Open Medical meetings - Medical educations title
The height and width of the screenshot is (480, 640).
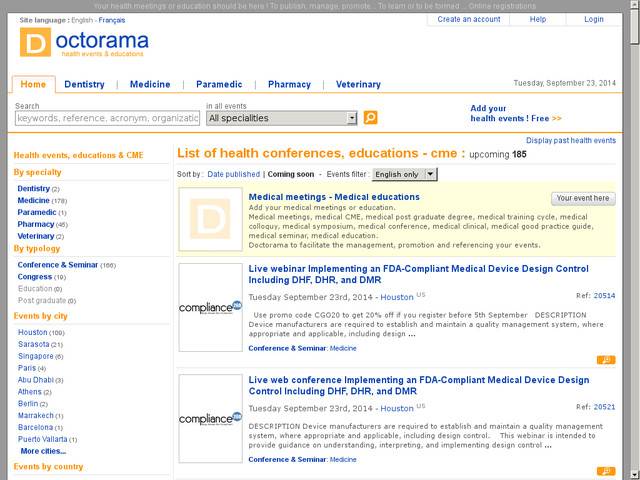334,197
